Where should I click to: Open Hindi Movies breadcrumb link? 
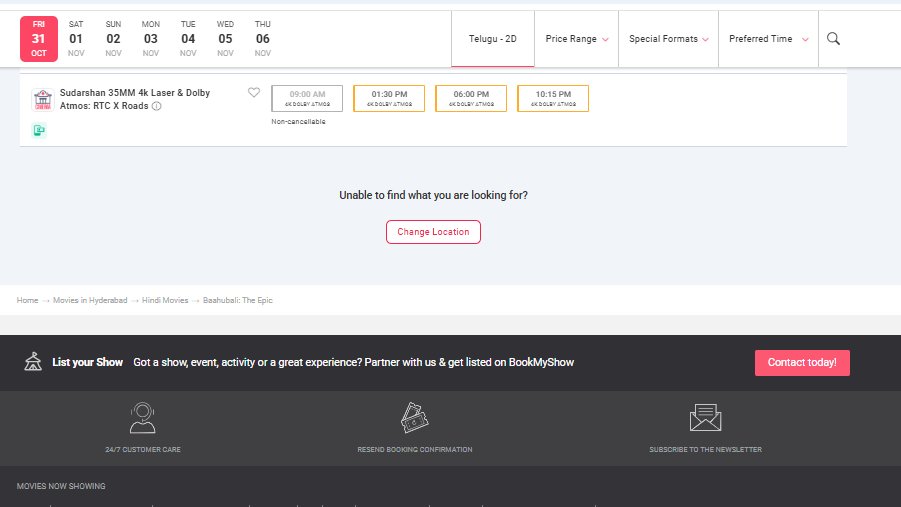click(x=165, y=300)
